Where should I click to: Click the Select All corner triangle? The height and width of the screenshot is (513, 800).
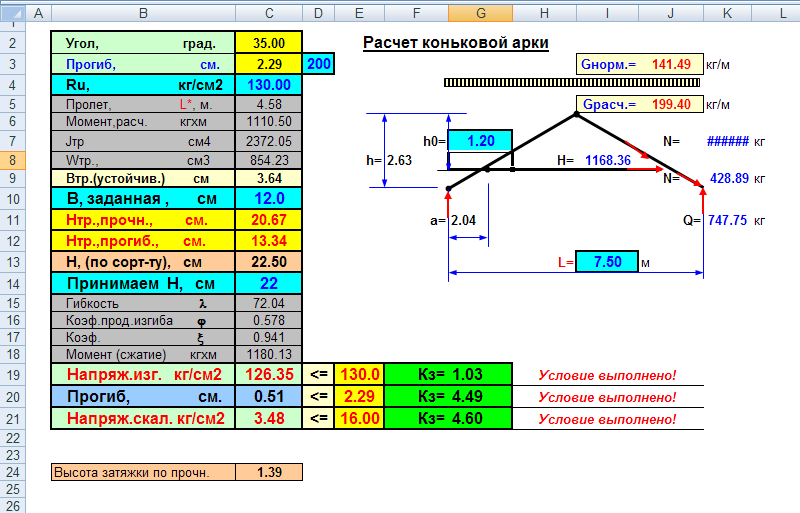coord(12,13)
